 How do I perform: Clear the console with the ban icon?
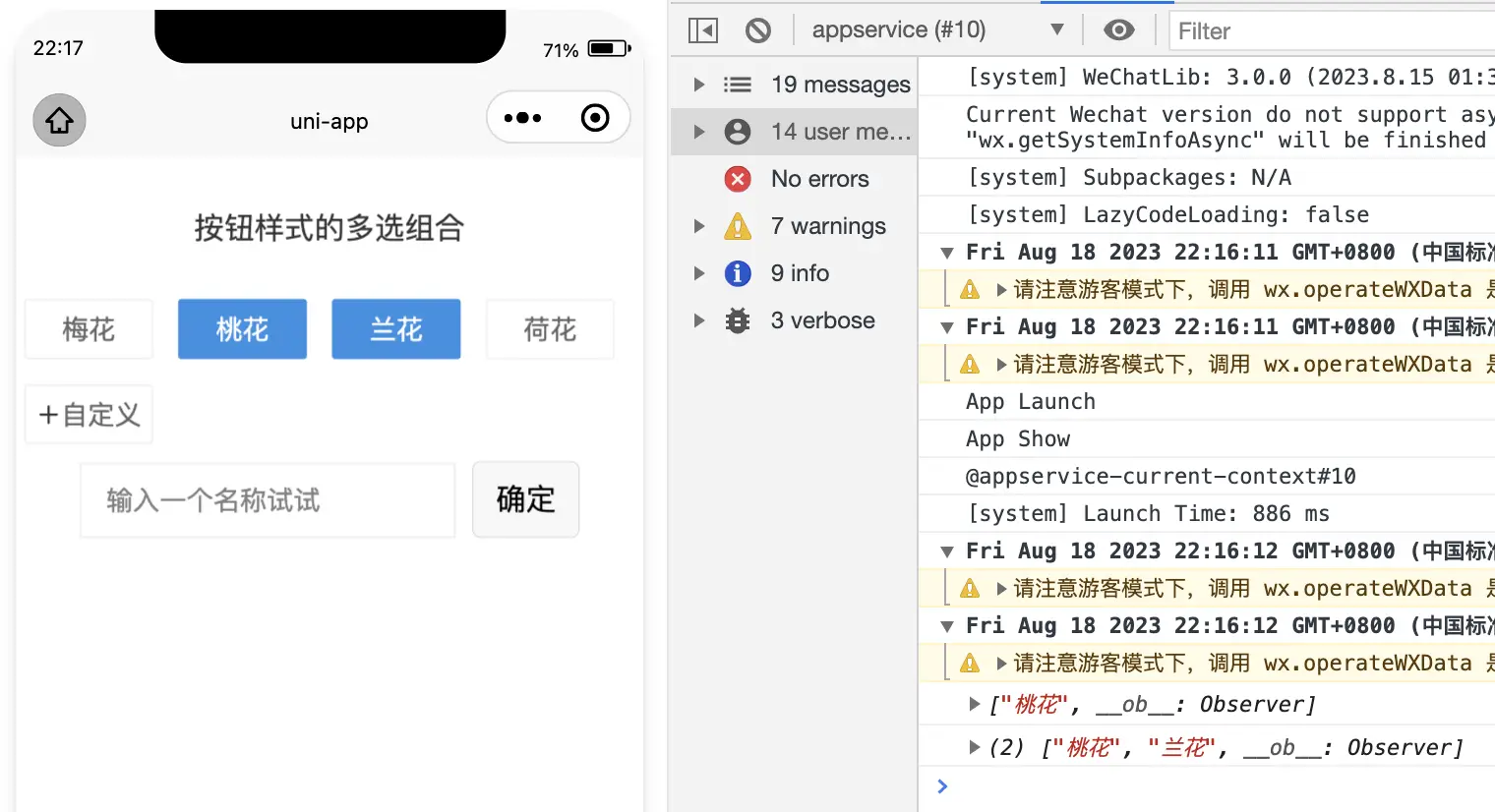[758, 30]
